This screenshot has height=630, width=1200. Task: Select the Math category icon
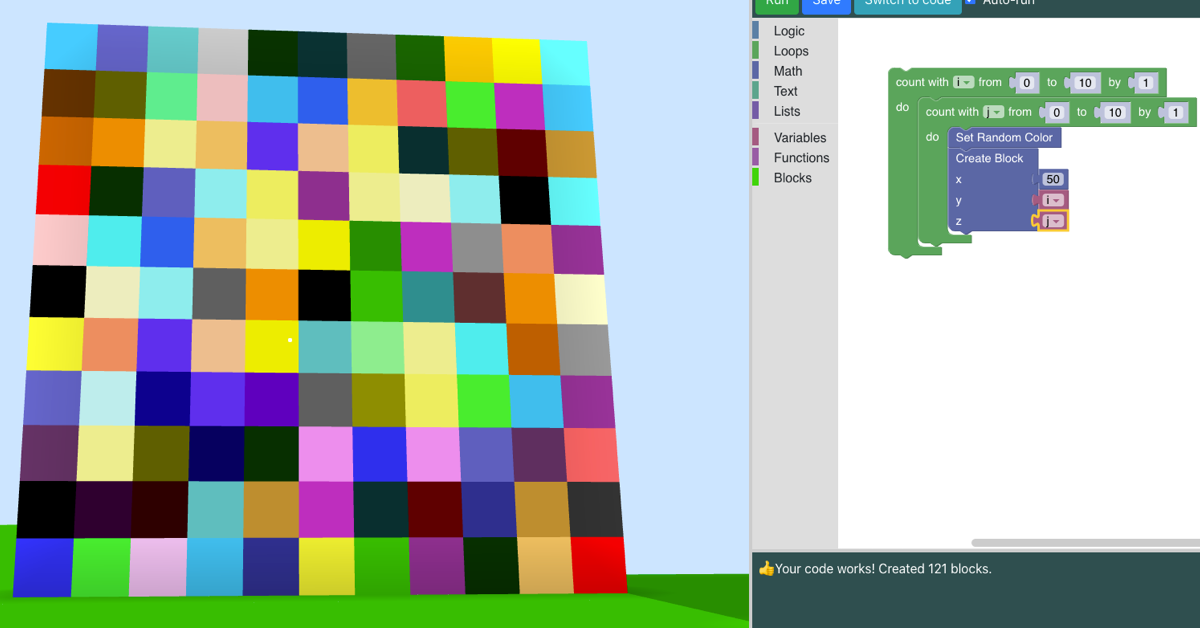[785, 71]
